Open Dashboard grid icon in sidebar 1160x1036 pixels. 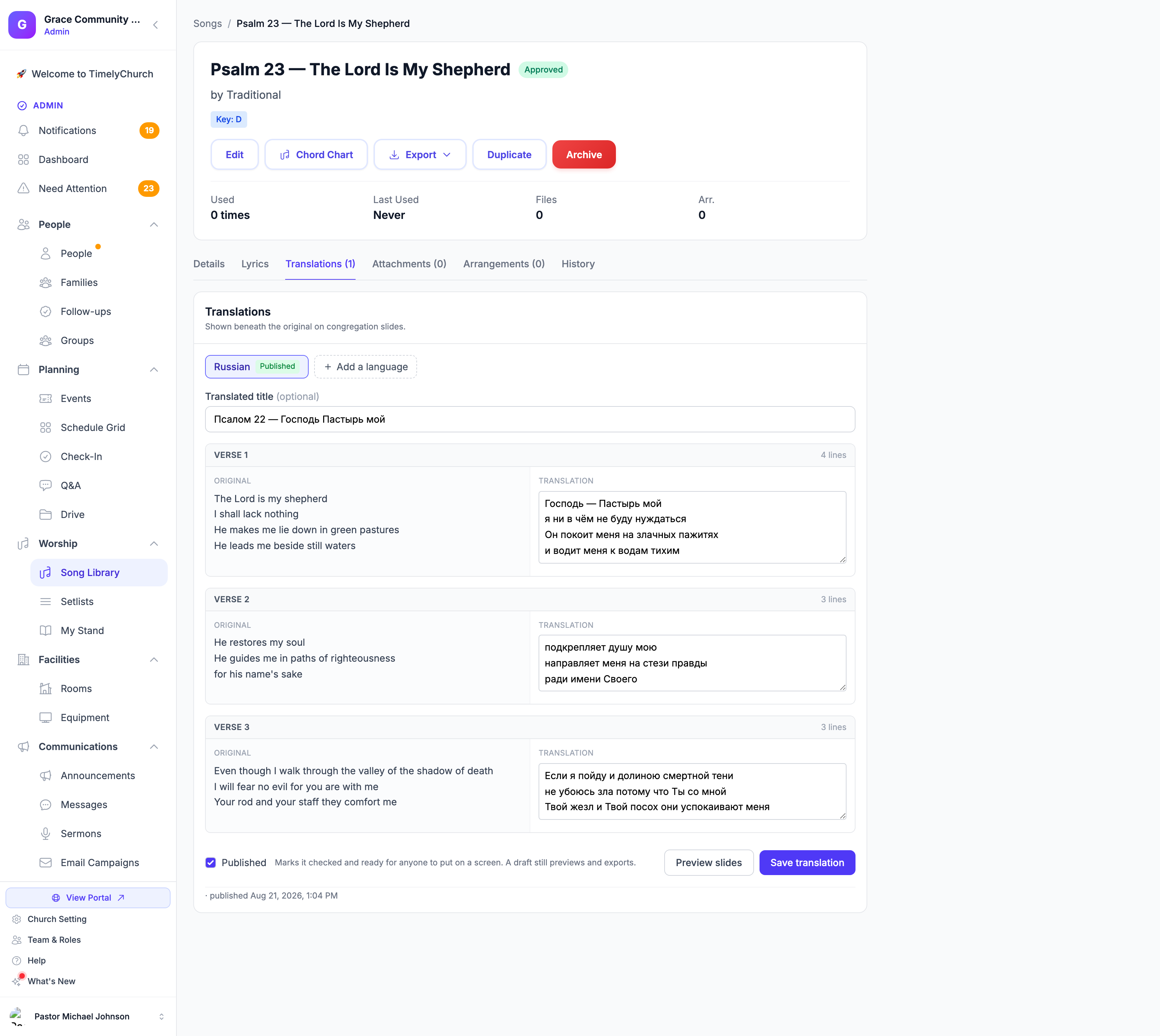pyautogui.click(x=23, y=160)
